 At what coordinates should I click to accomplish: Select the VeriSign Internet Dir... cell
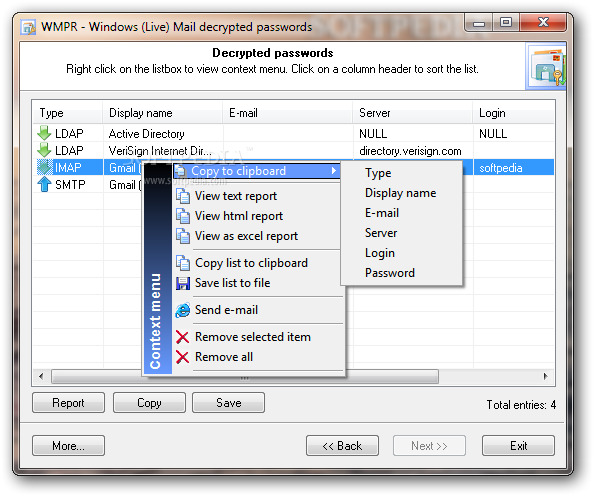(160, 150)
